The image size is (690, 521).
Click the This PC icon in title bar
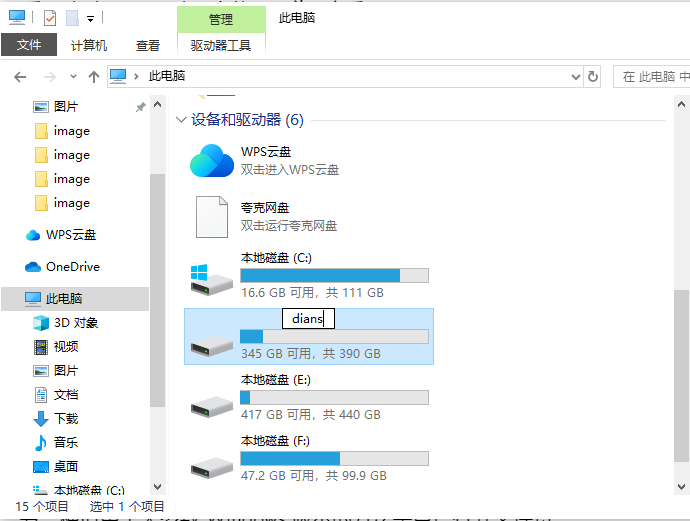17,18
